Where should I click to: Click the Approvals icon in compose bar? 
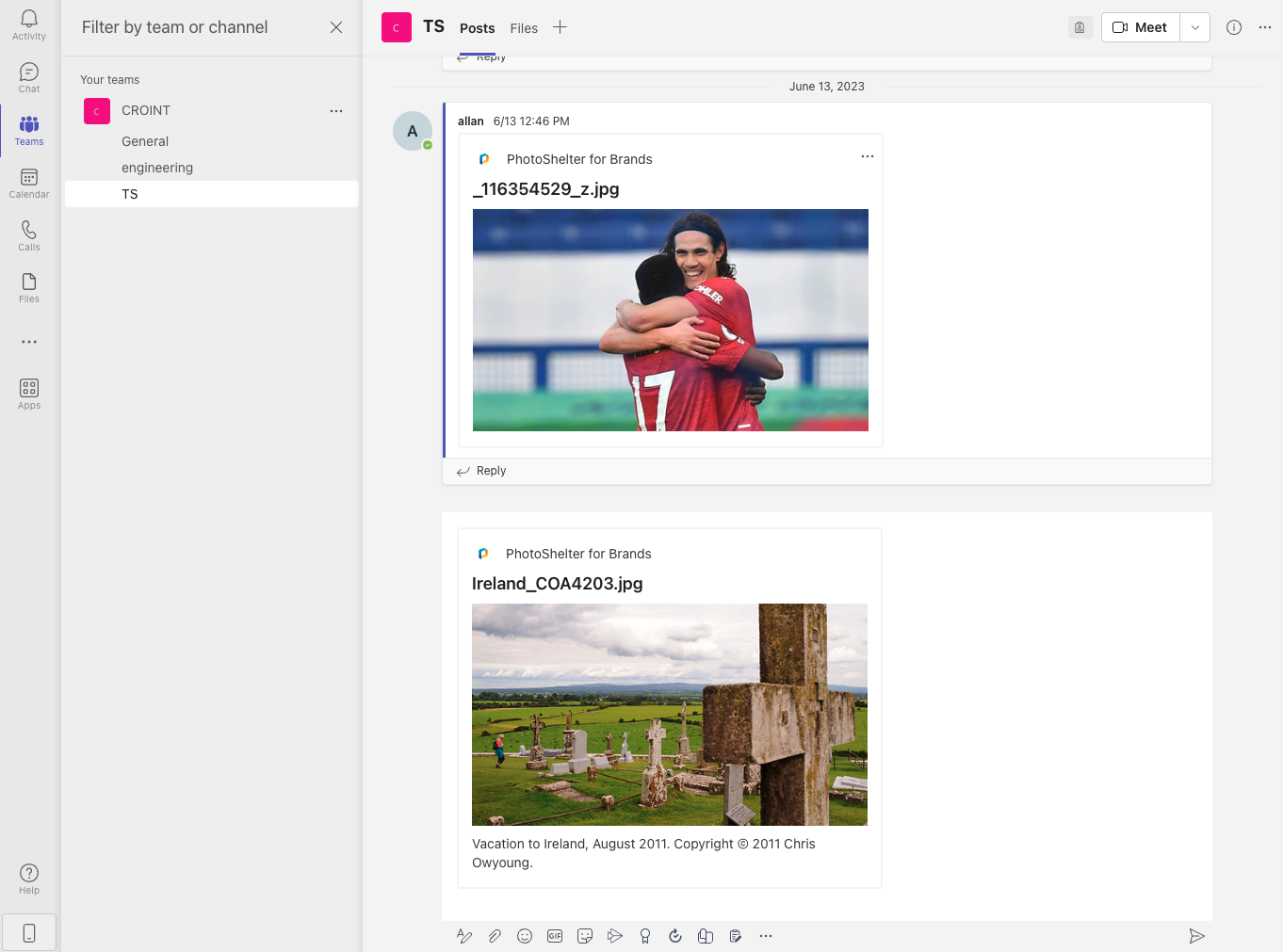tap(675, 936)
